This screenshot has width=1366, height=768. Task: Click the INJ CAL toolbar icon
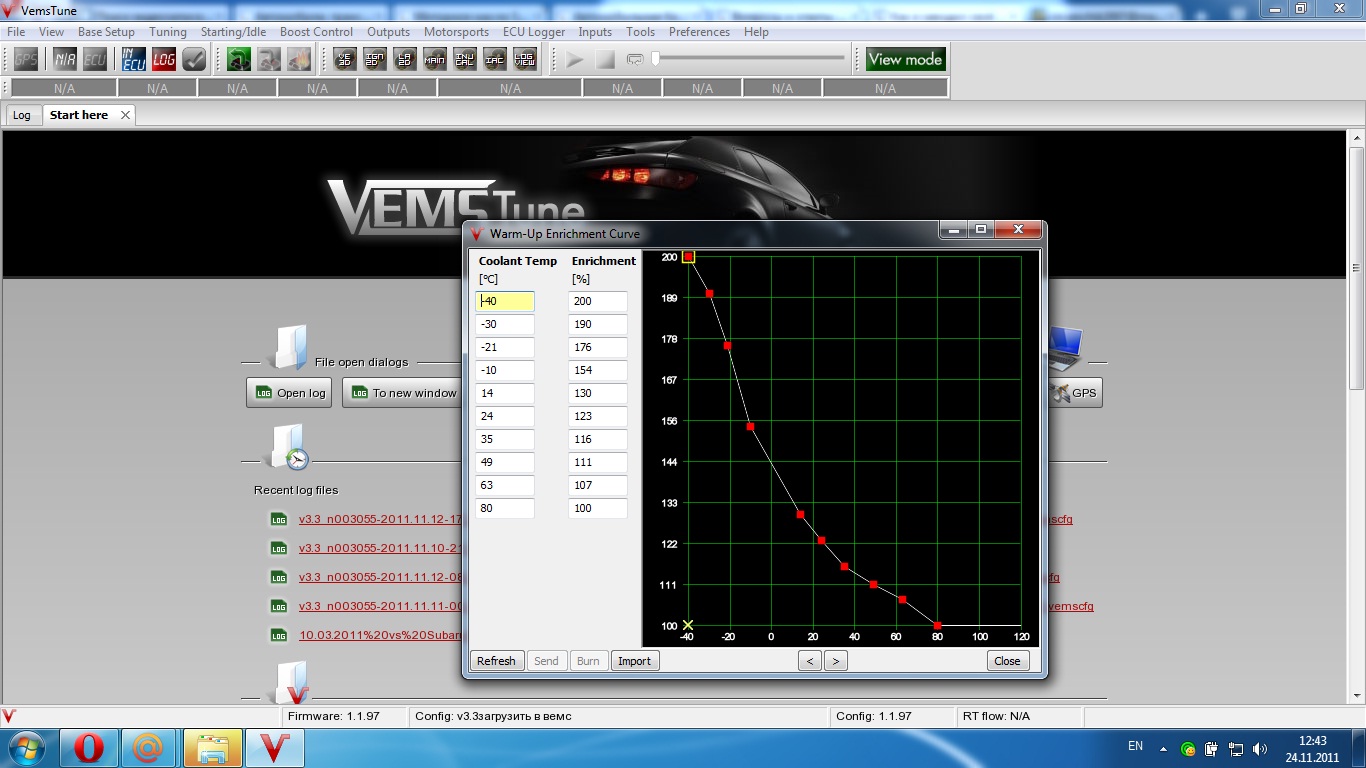(x=465, y=60)
